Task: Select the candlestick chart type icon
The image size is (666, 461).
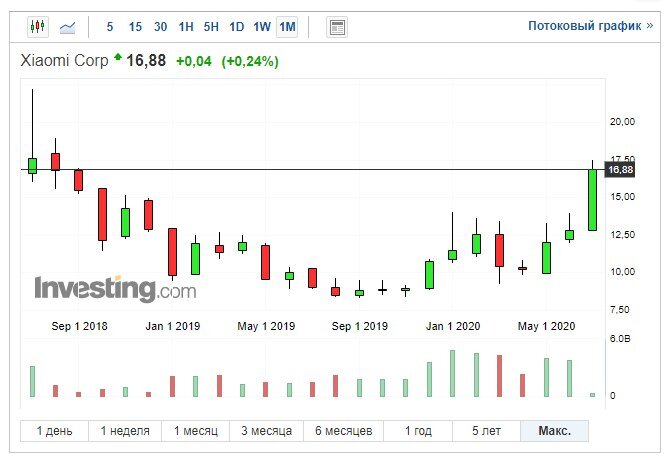Action: [x=37, y=27]
